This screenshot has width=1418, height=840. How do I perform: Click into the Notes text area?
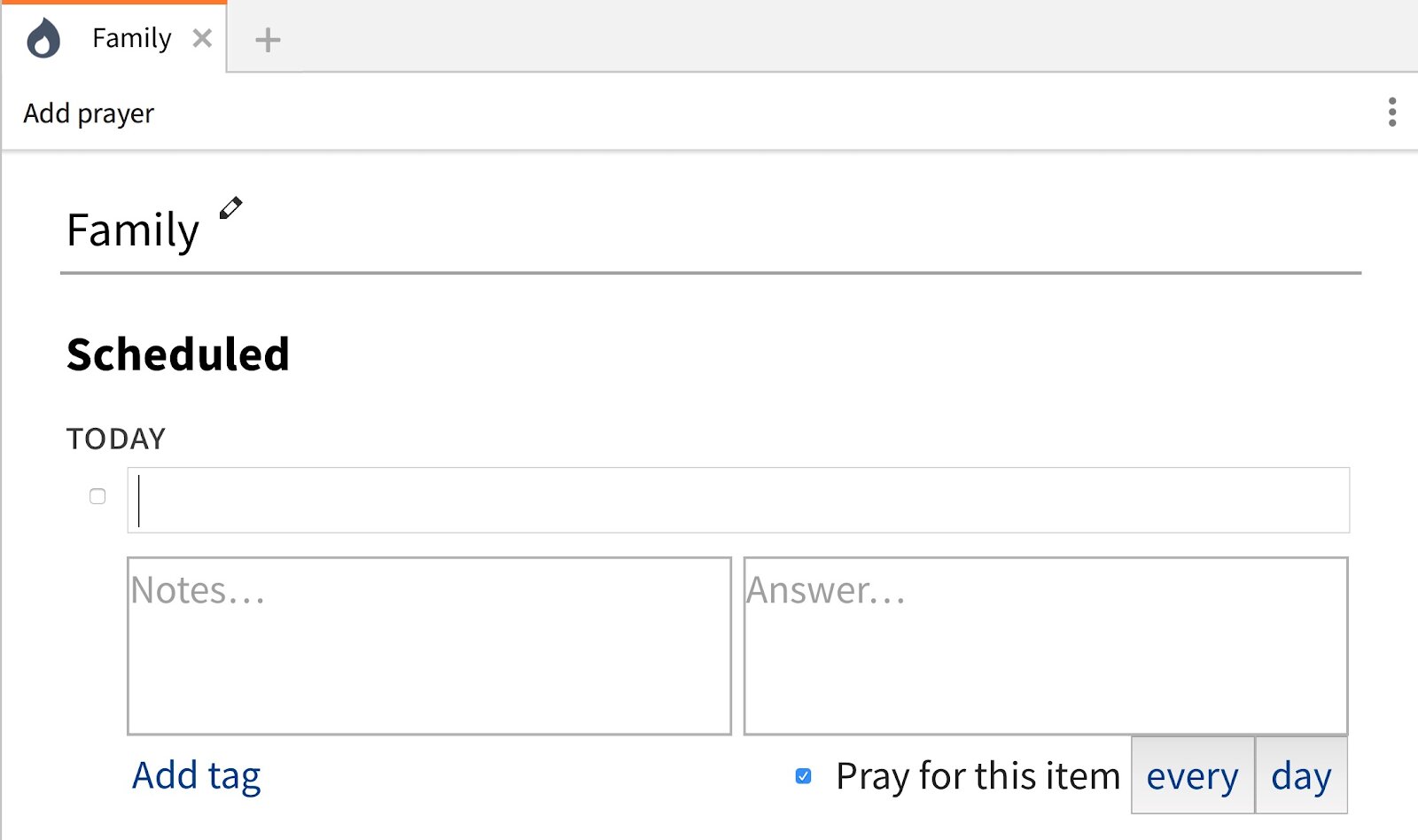tap(429, 646)
